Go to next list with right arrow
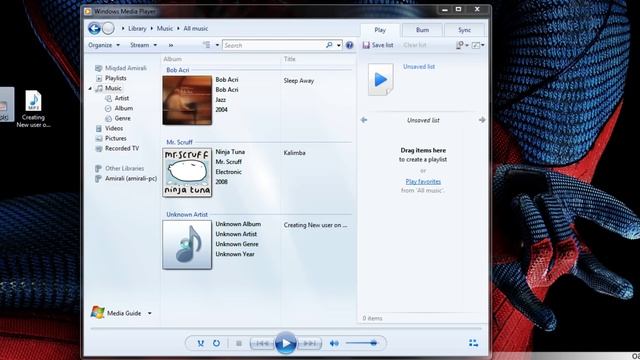The height and width of the screenshot is (360, 640). [x=482, y=120]
